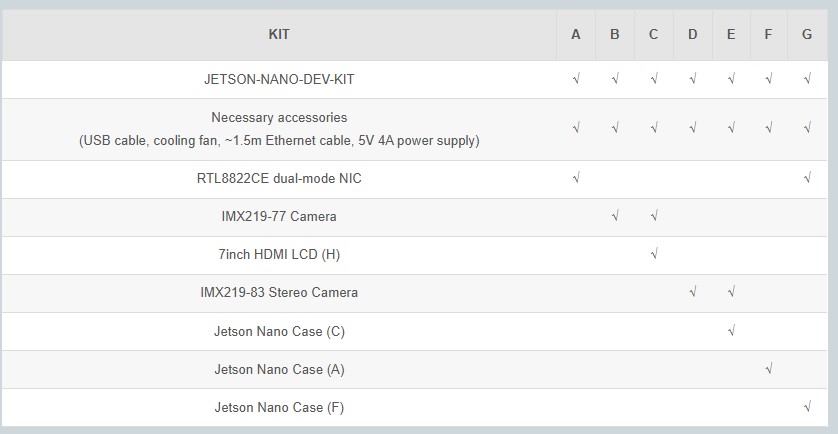Click Jetson Nano Case (C) label

click(279, 331)
